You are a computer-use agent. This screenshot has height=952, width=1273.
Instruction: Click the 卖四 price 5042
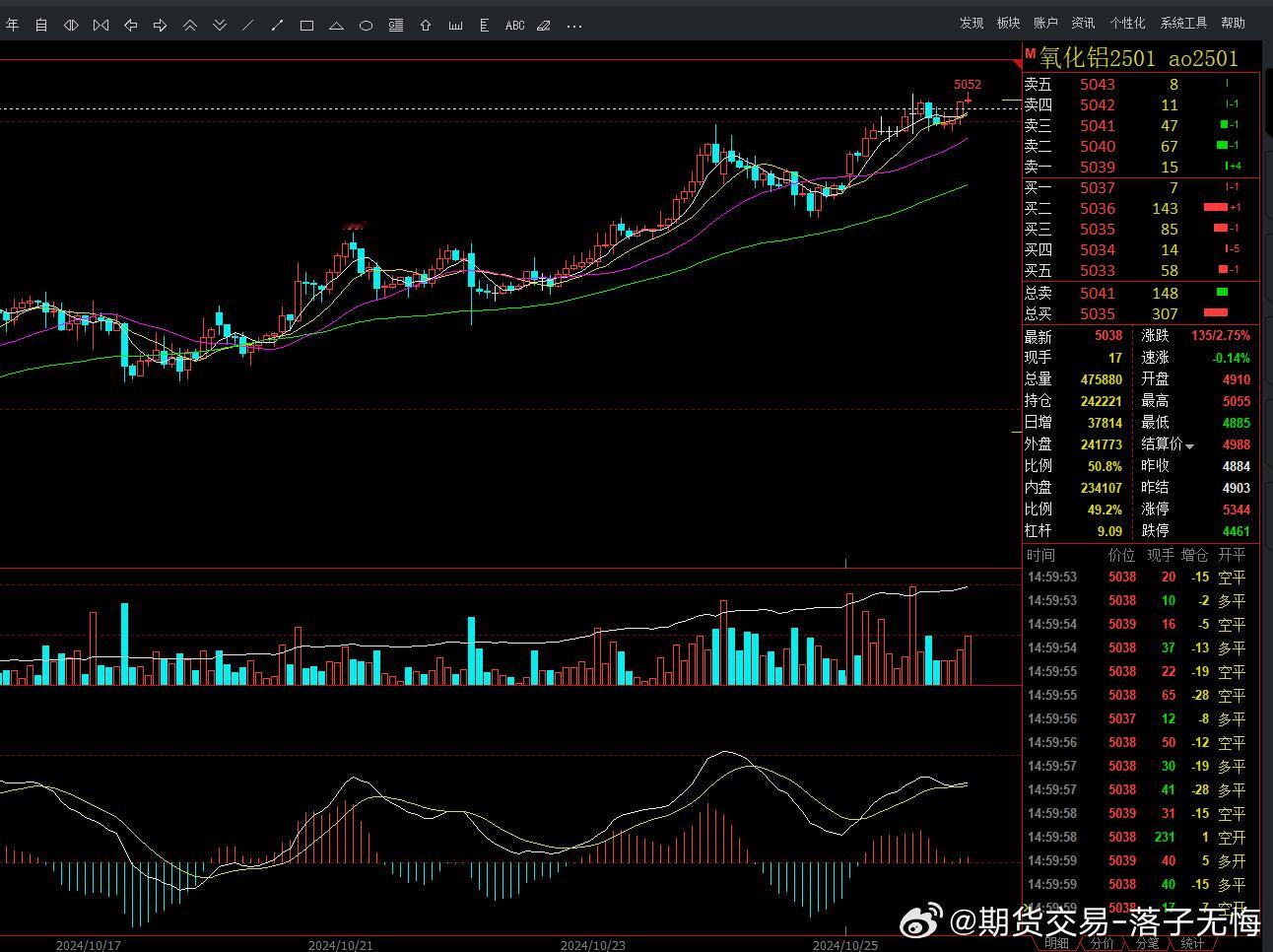[x=1098, y=105]
